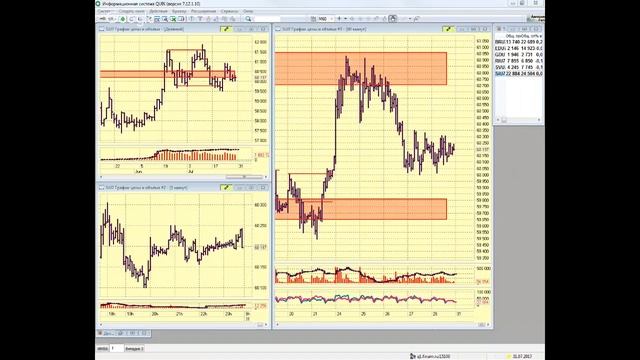This screenshot has width=640, height=360.
Task: Open the Сервисы menu
Action: click(x=229, y=11)
